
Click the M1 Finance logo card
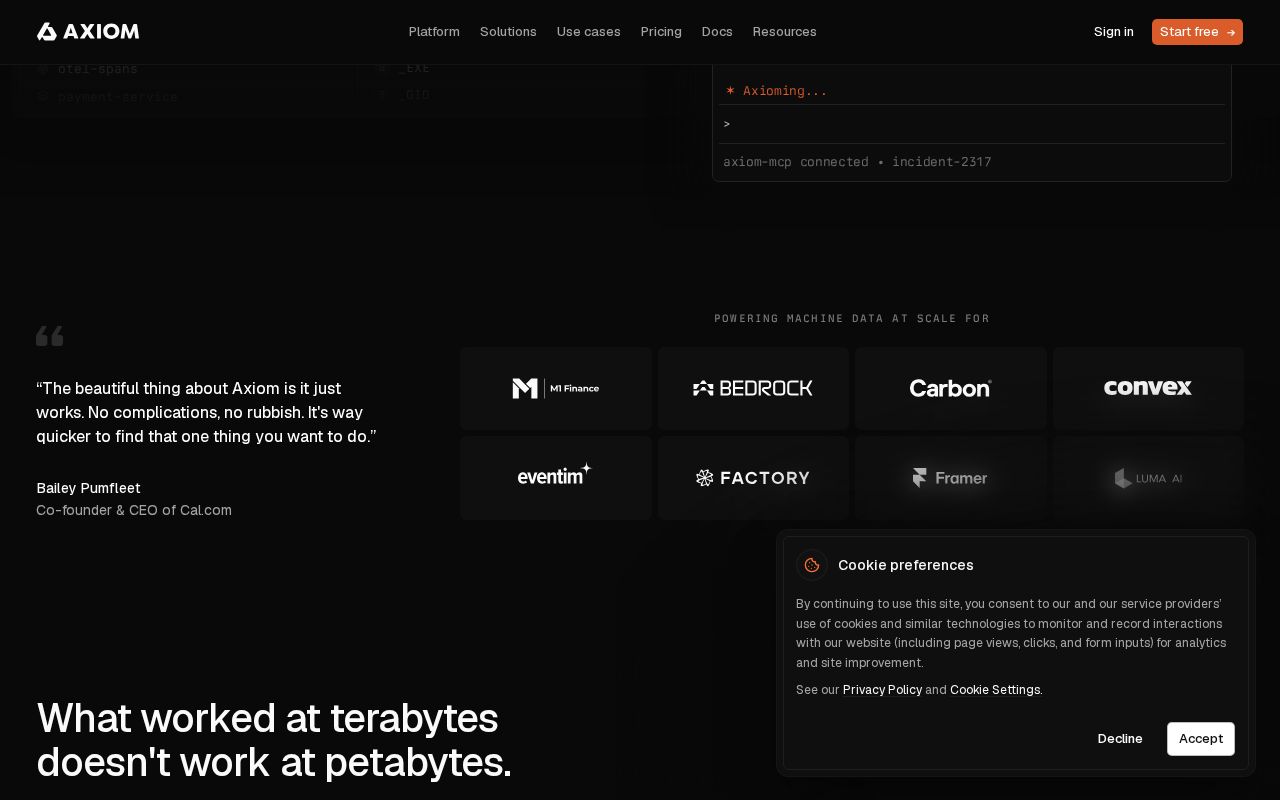tap(556, 389)
